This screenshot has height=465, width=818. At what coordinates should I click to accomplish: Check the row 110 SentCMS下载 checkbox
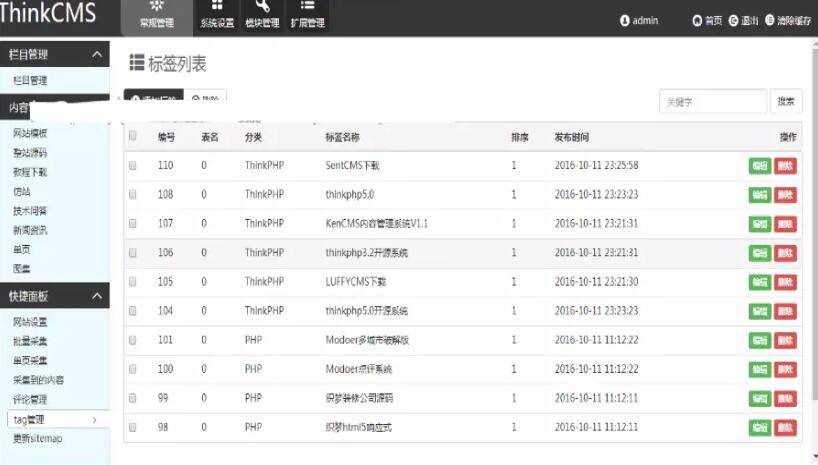(x=133, y=165)
